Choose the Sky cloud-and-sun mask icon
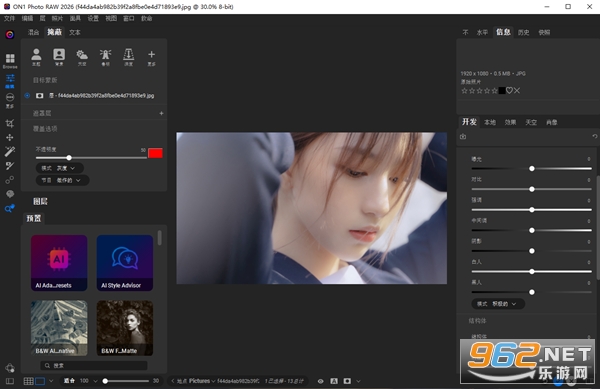This screenshot has height=389, width=600. (82, 55)
